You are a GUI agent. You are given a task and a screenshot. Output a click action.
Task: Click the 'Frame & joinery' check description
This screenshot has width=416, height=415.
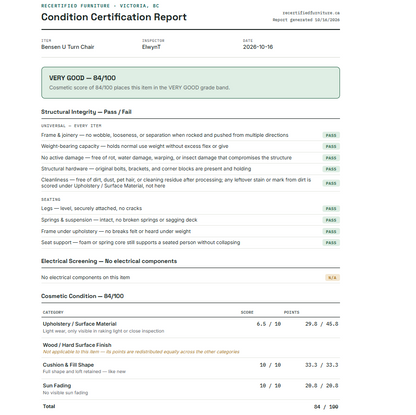click(165, 135)
